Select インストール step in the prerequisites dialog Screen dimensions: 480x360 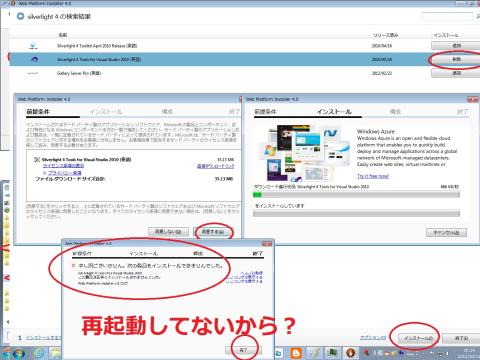106,112
